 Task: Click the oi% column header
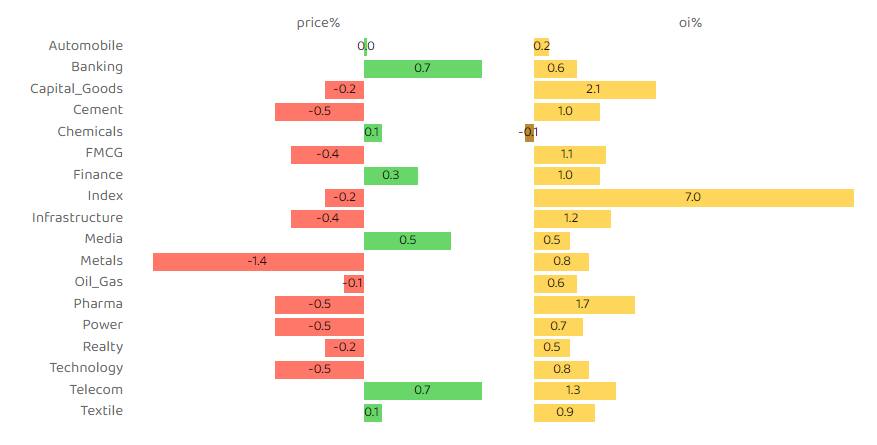coord(690,23)
